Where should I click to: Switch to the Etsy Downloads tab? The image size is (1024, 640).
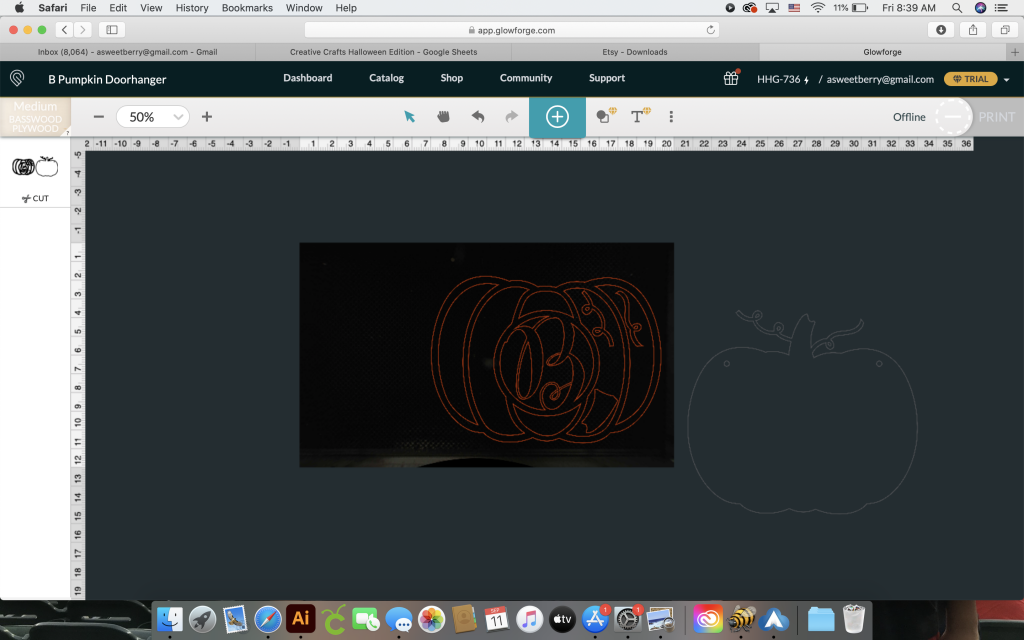coord(635,52)
